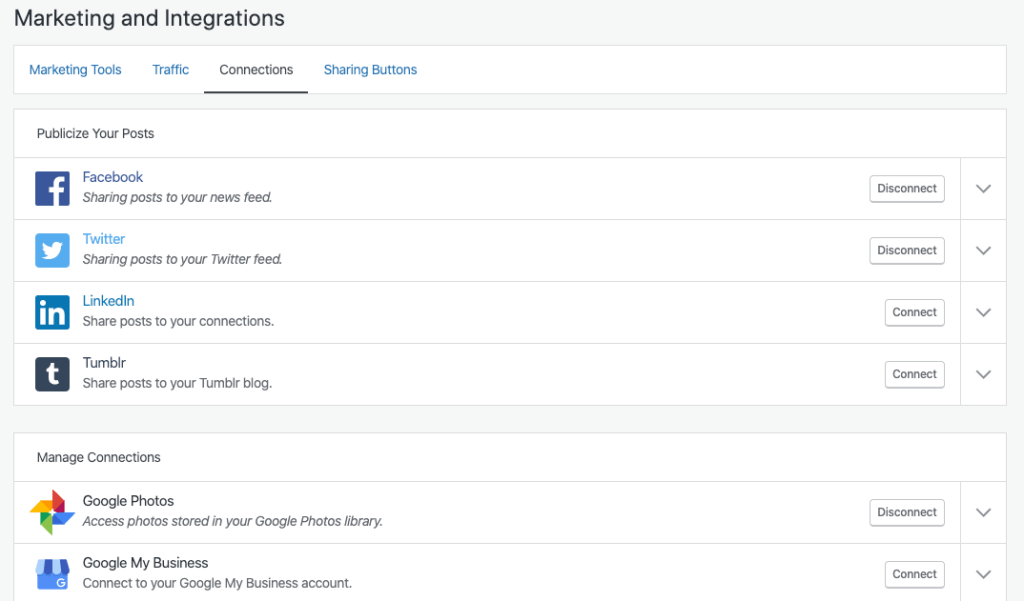Open the Twitter link
This screenshot has width=1024, height=601.
[x=103, y=238]
